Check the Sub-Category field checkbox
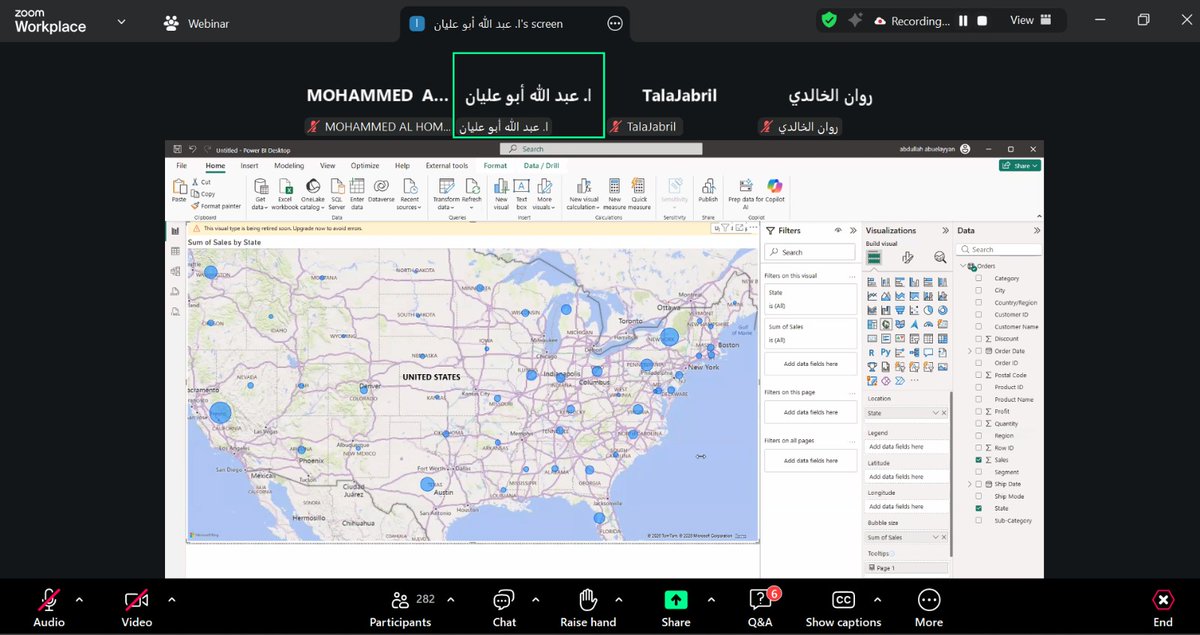1200x635 pixels. [x=979, y=520]
